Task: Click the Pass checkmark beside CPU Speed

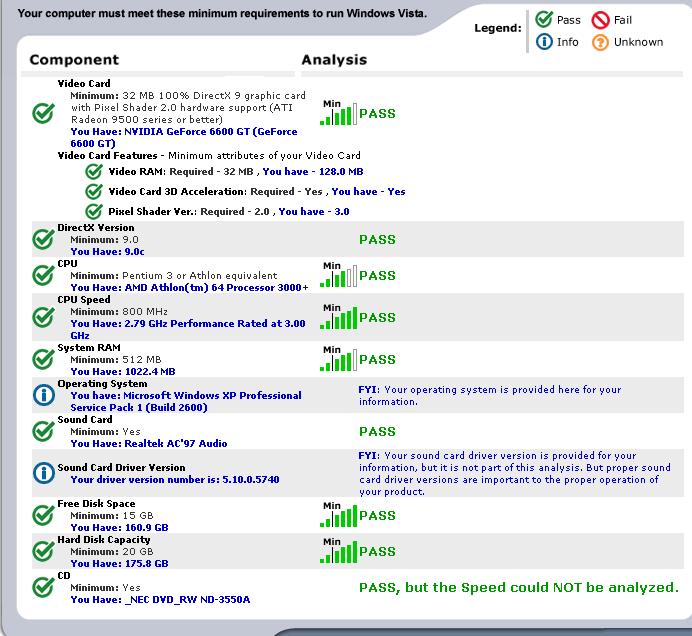Action: [x=43, y=317]
